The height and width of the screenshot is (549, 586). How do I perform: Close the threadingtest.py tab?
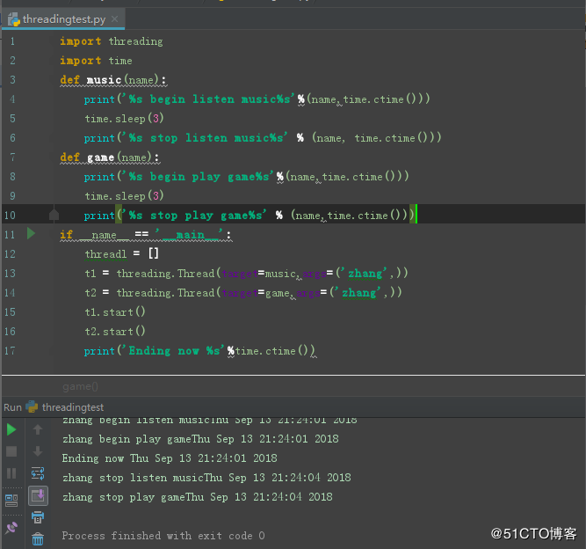coord(115,19)
